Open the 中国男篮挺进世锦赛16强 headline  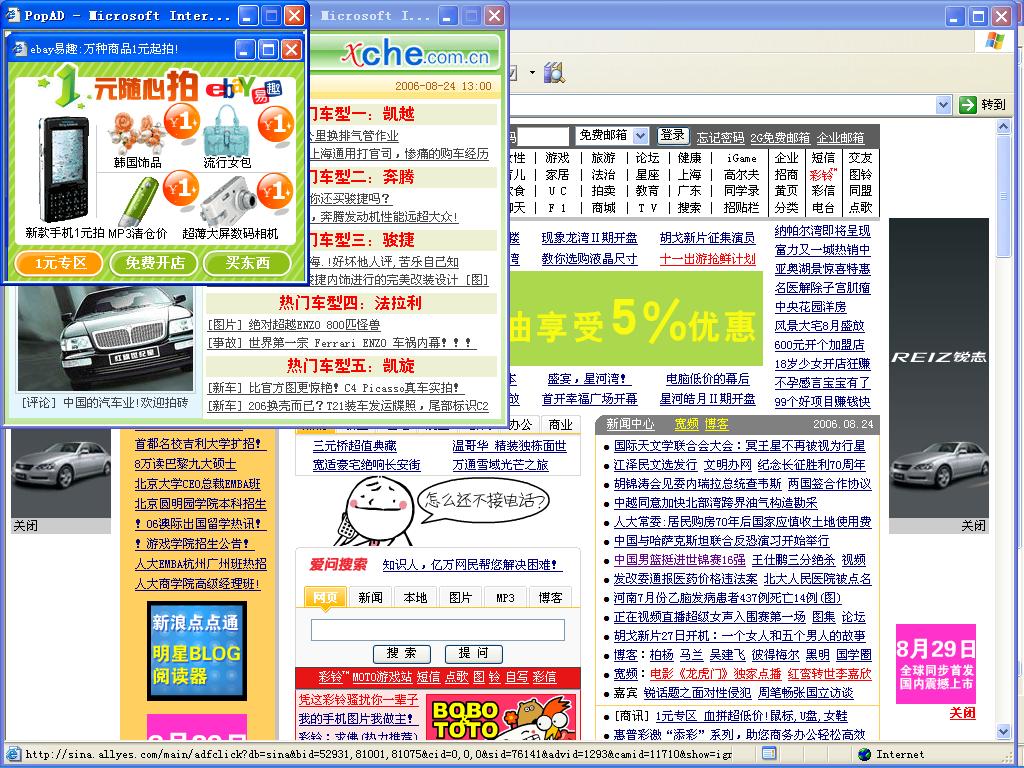pos(679,560)
